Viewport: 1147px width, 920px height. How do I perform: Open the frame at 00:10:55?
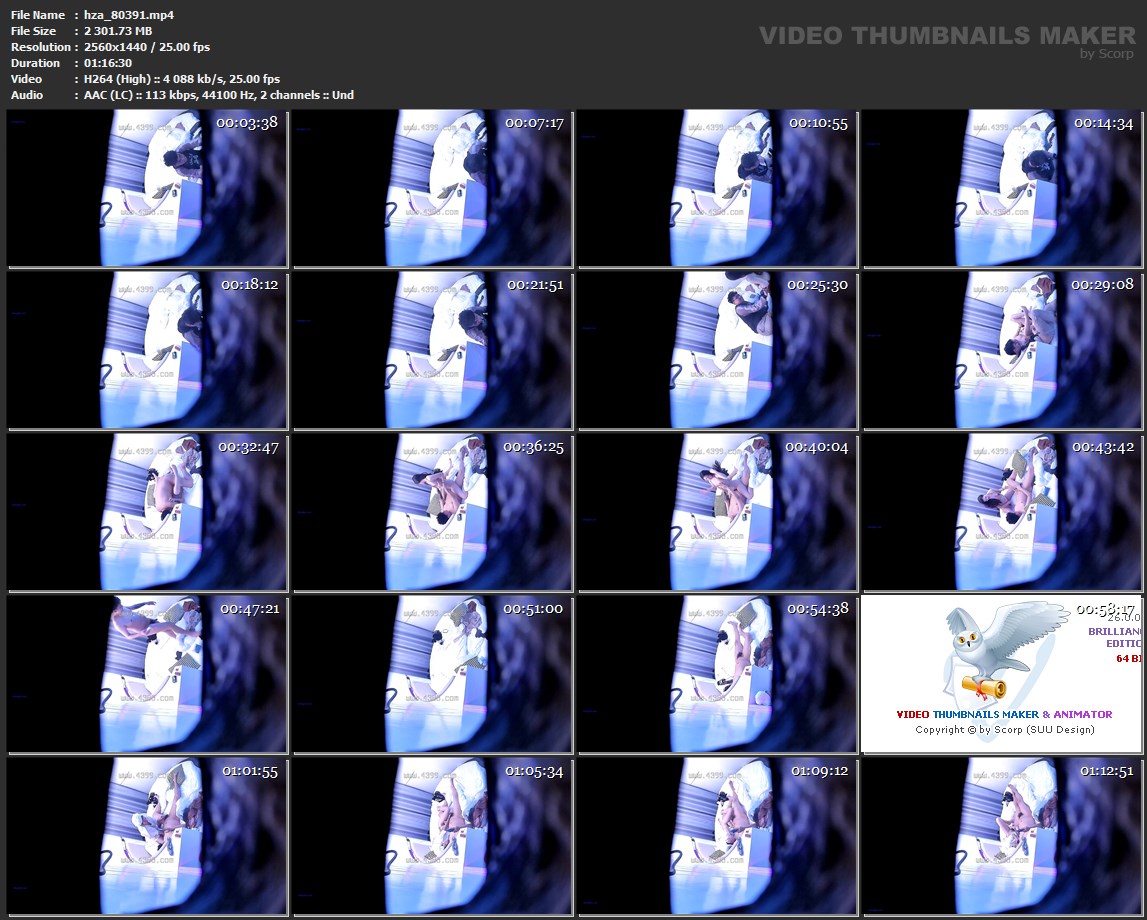point(717,189)
